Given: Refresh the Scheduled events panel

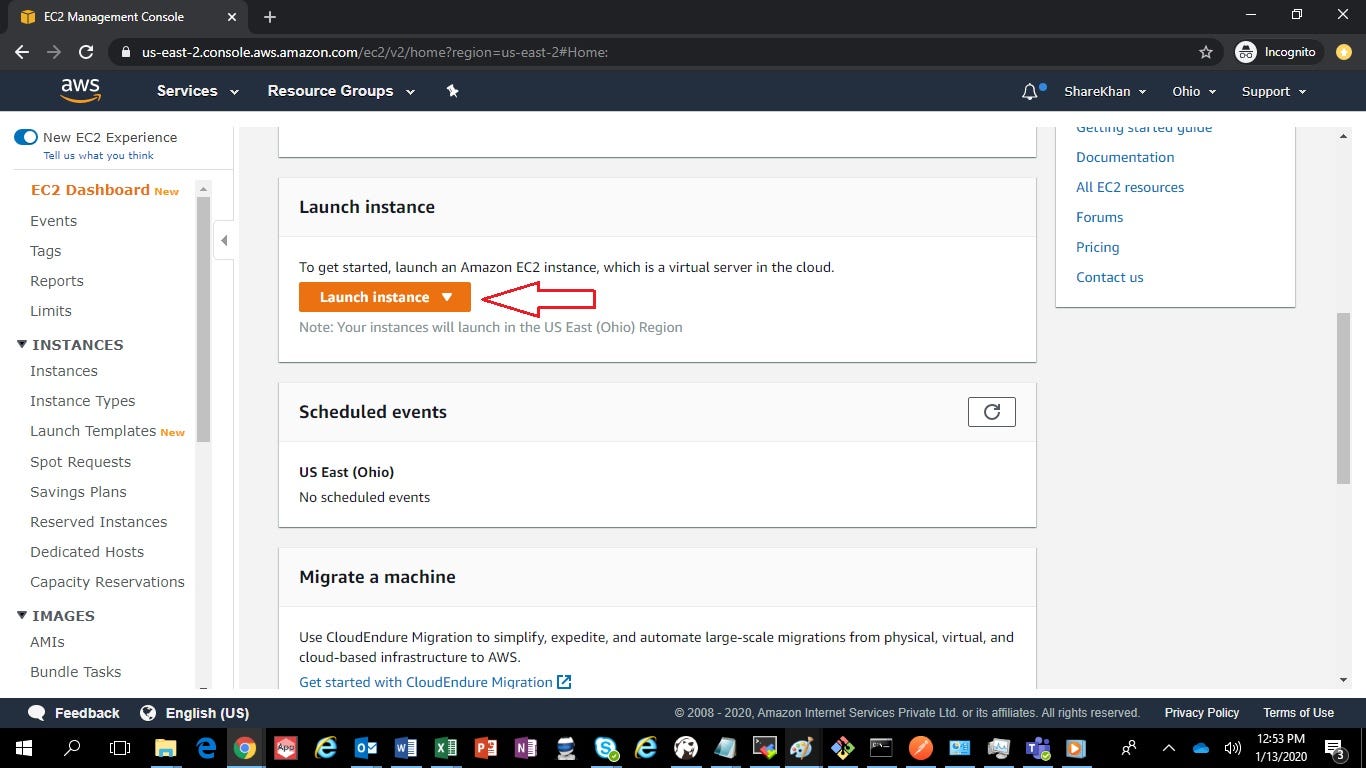Looking at the screenshot, I should coord(991,411).
